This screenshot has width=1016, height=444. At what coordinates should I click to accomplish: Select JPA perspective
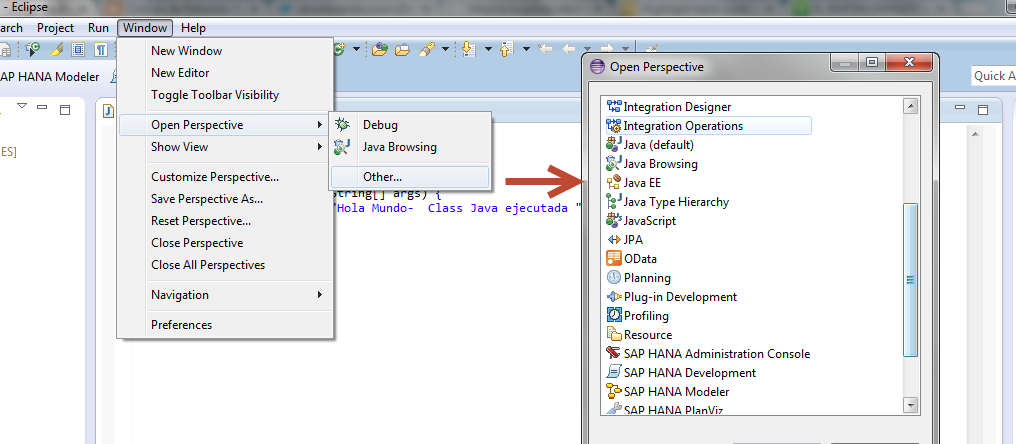[625, 239]
